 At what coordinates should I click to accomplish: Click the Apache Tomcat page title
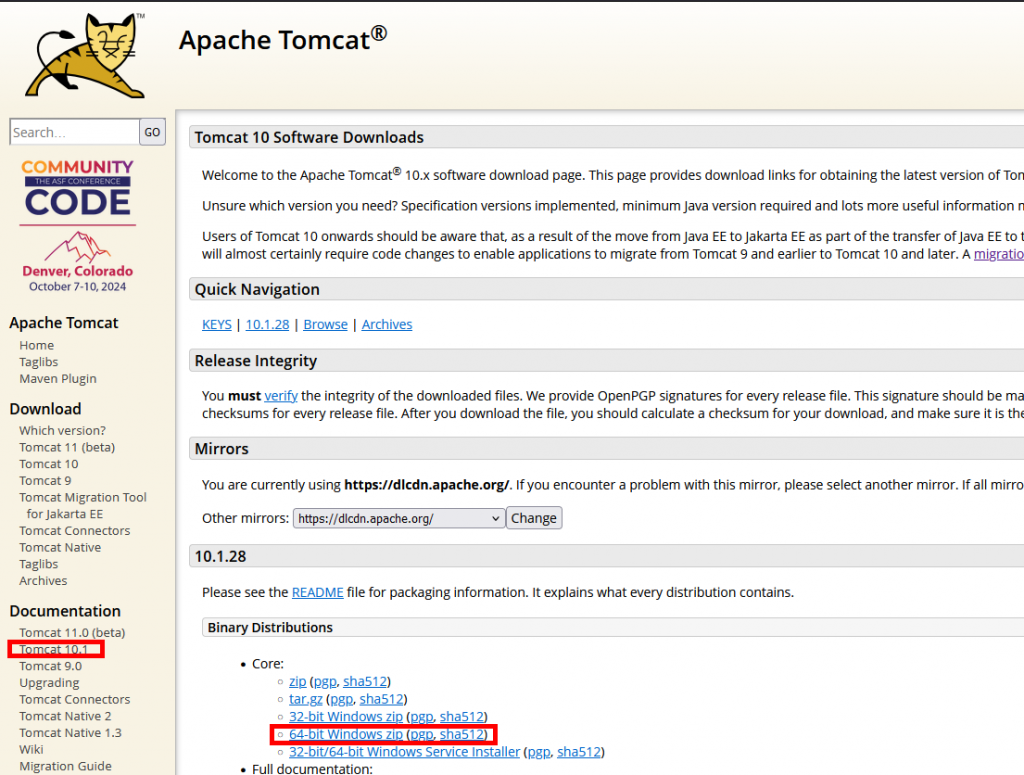tap(283, 39)
